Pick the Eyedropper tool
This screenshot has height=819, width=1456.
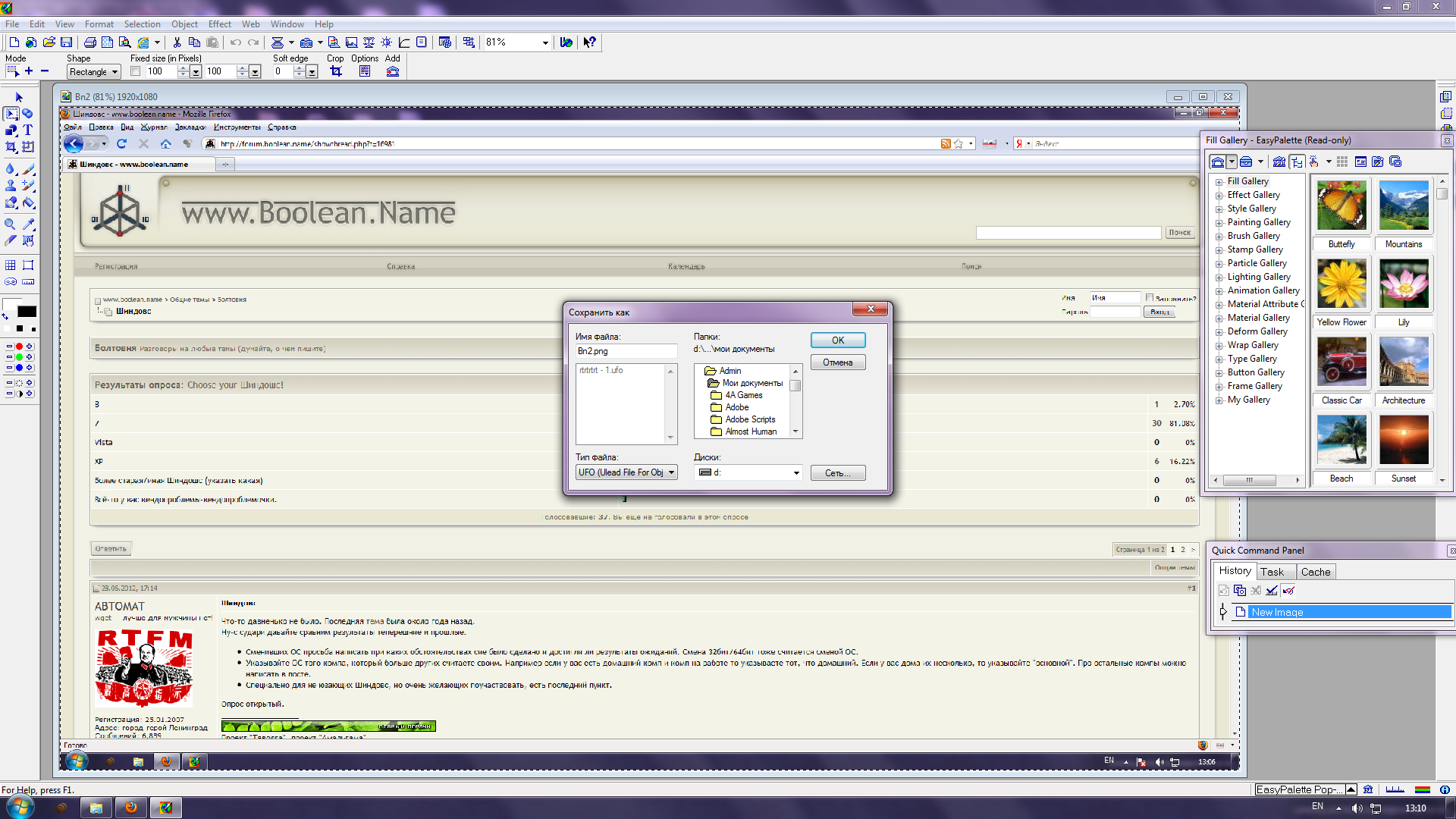[29, 224]
